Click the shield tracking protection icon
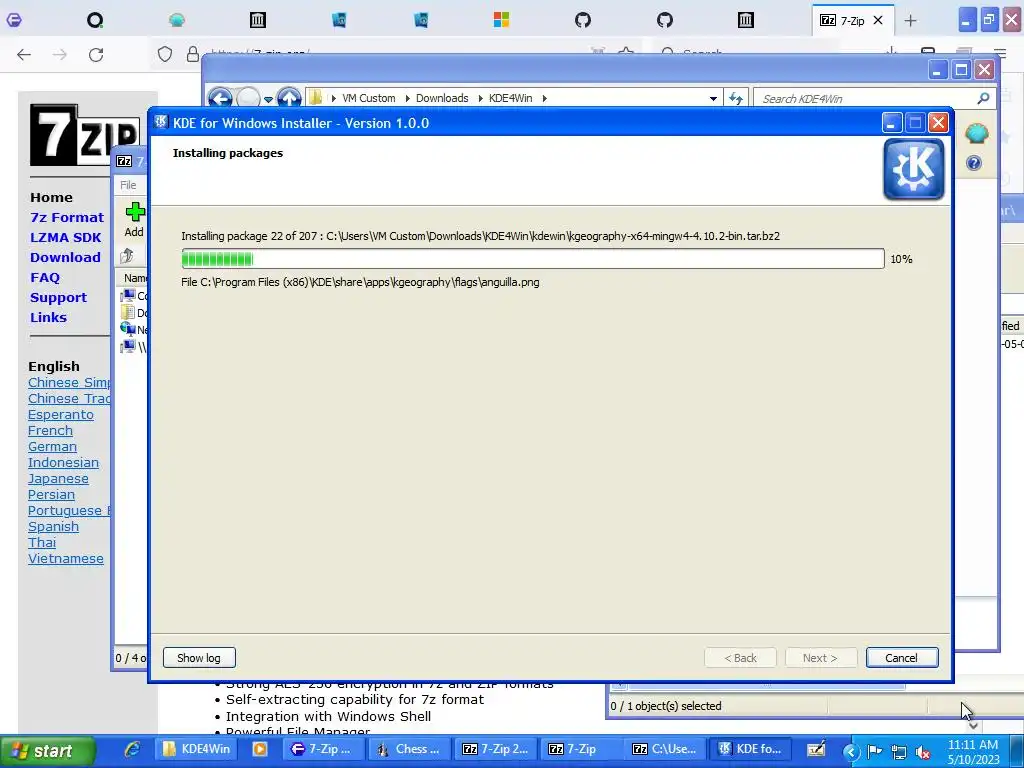Image resolution: width=1024 pixels, height=768 pixels. point(165,54)
